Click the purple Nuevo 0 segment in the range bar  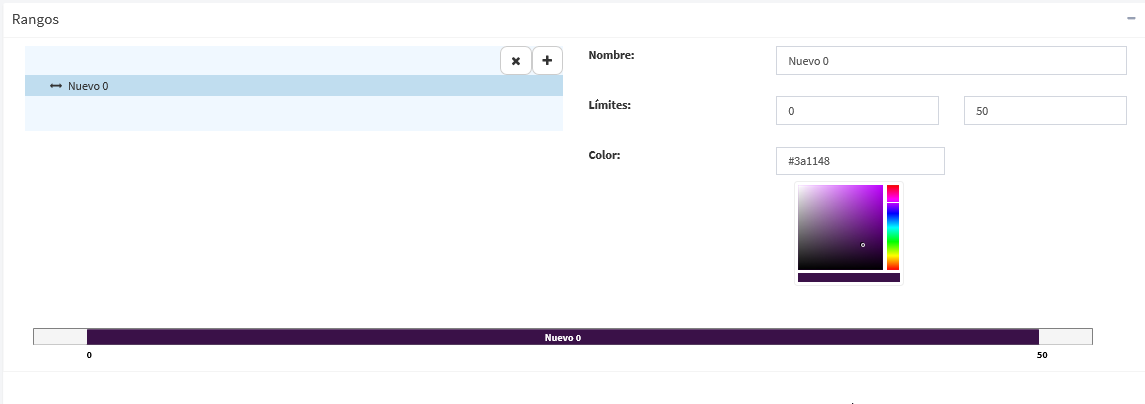point(562,338)
